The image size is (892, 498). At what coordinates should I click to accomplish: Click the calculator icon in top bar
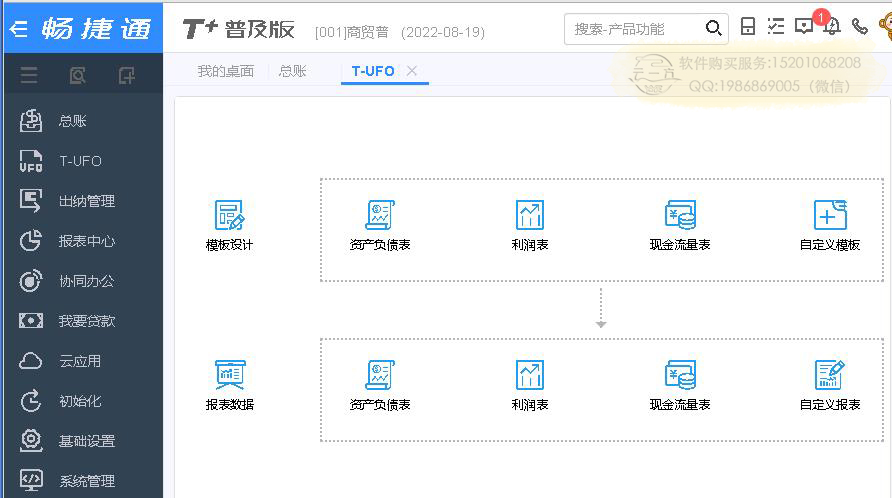coord(748,26)
